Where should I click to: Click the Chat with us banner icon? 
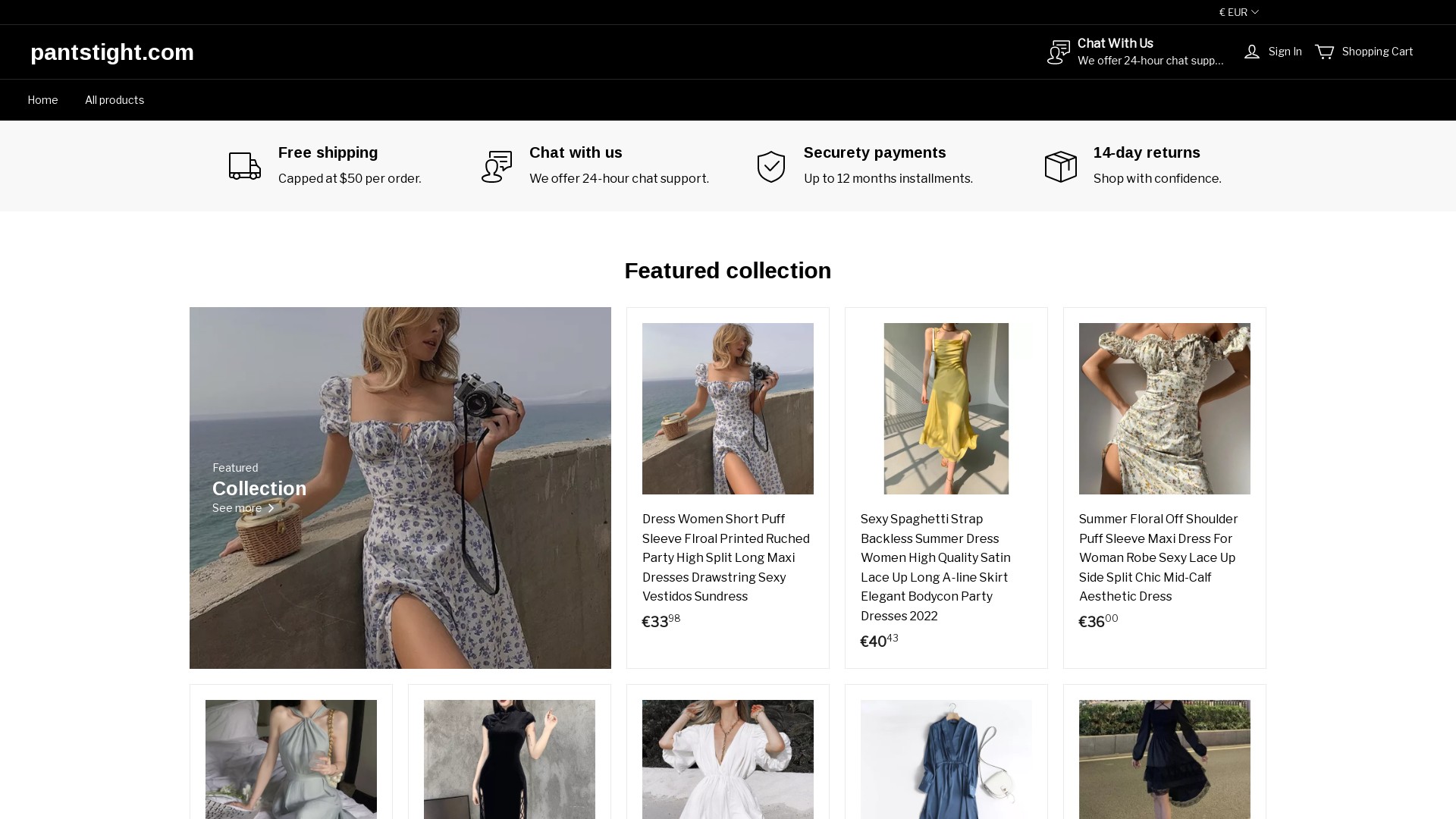497,166
